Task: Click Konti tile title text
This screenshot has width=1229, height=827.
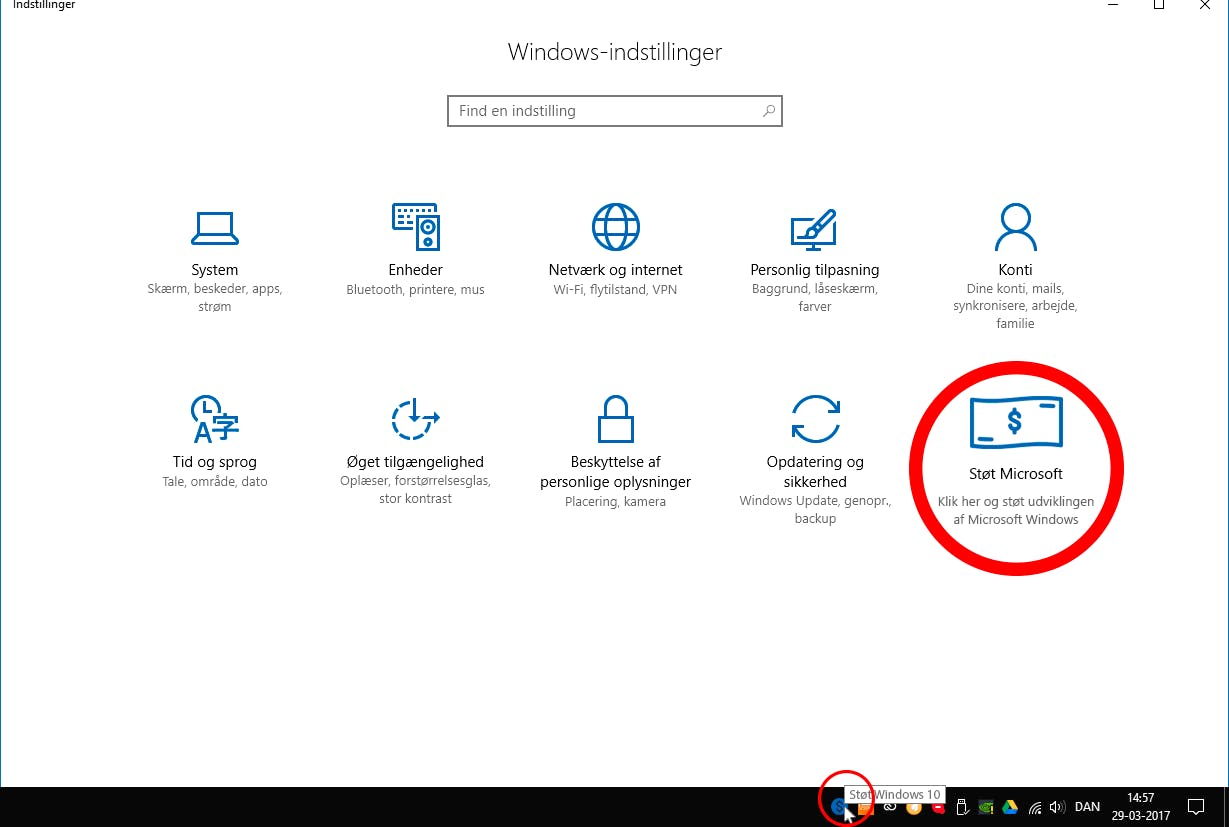Action: pyautogui.click(x=1015, y=270)
